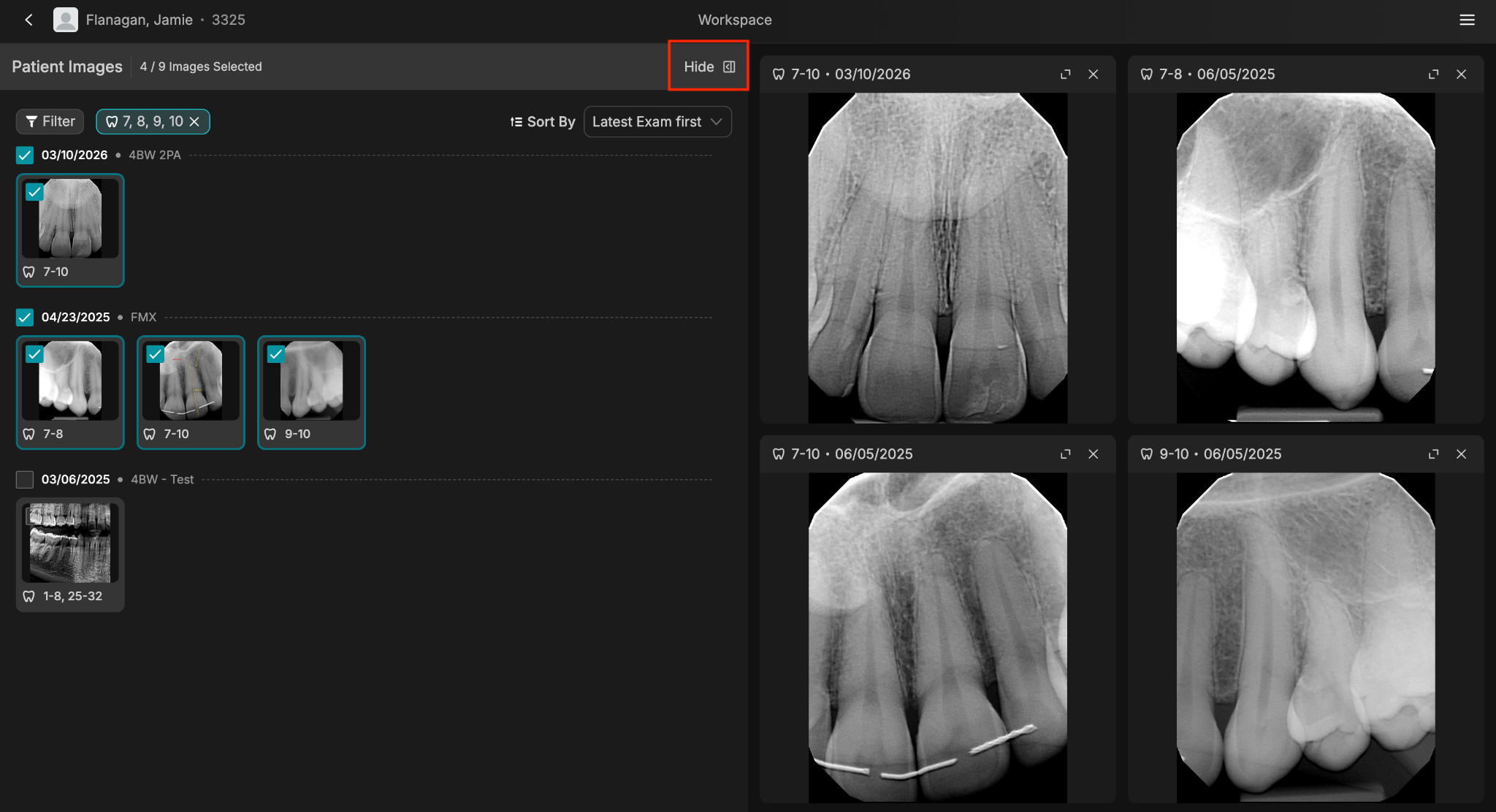Click the 7-10 06/05/2025 x-ray image

(938, 637)
